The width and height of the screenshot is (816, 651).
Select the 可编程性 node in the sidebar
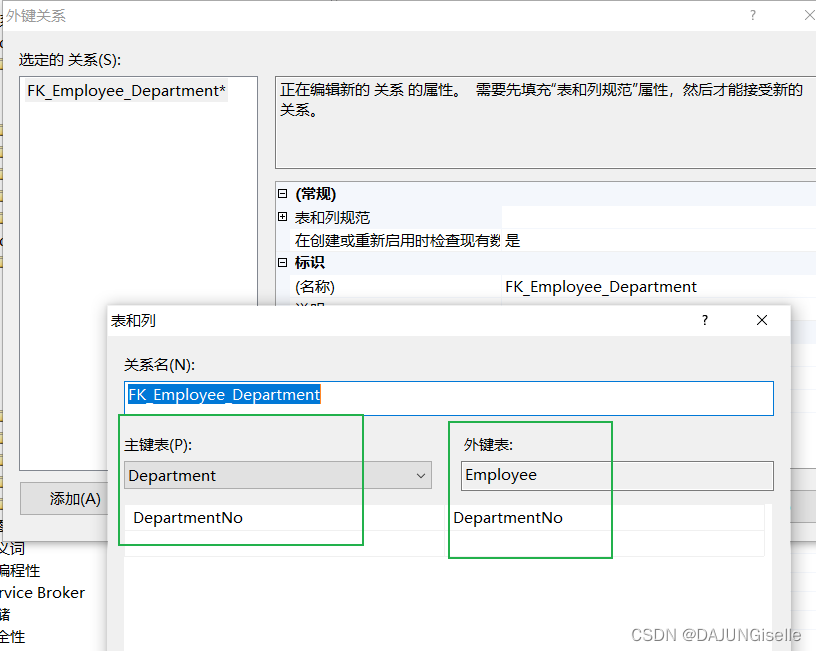20,571
